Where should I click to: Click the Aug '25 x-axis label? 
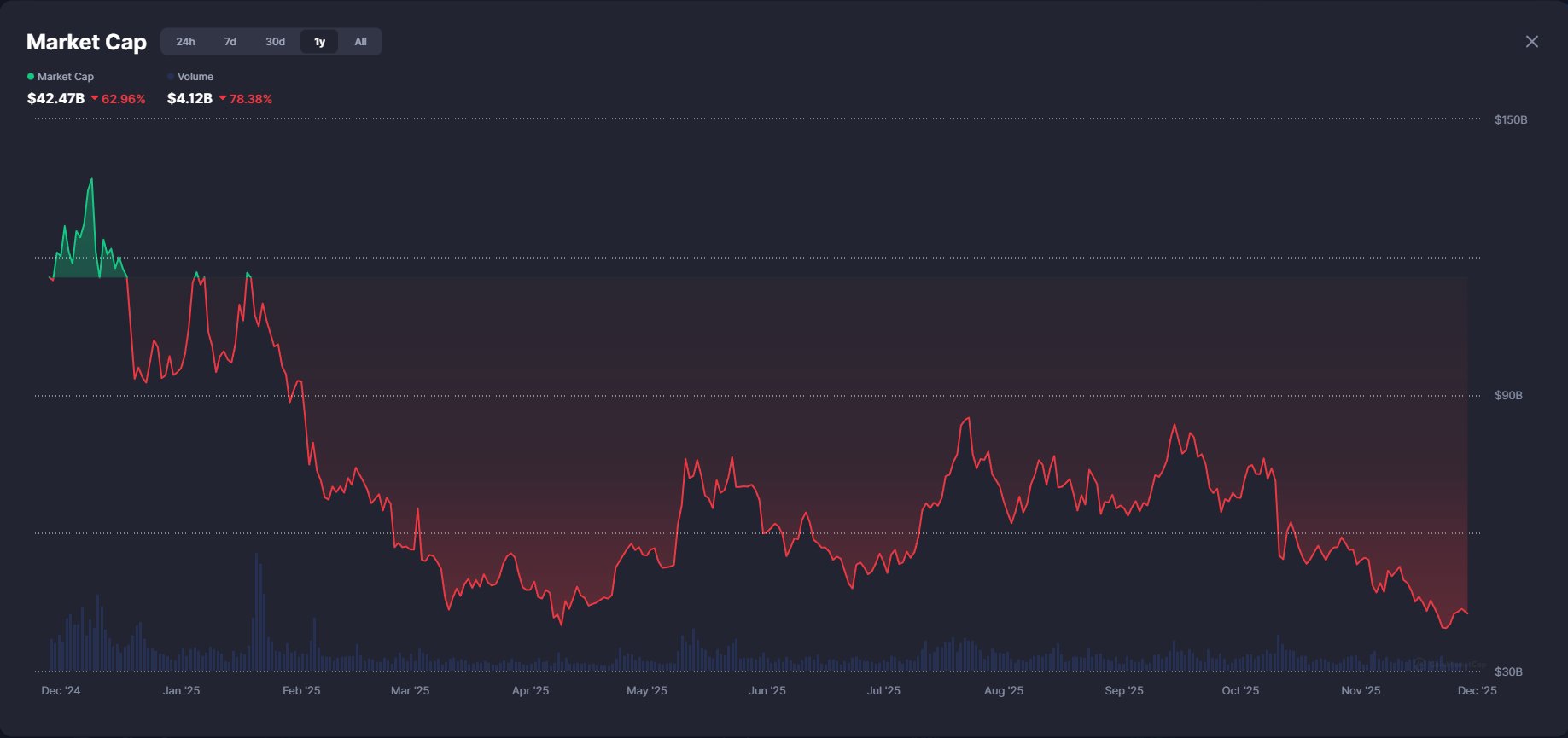click(1003, 690)
